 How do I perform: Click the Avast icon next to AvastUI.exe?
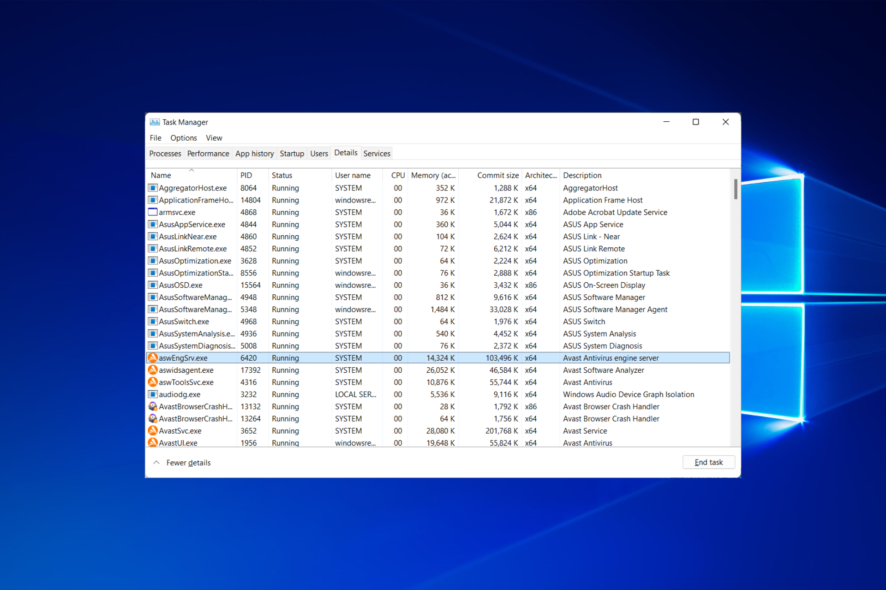pyautogui.click(x=152, y=442)
